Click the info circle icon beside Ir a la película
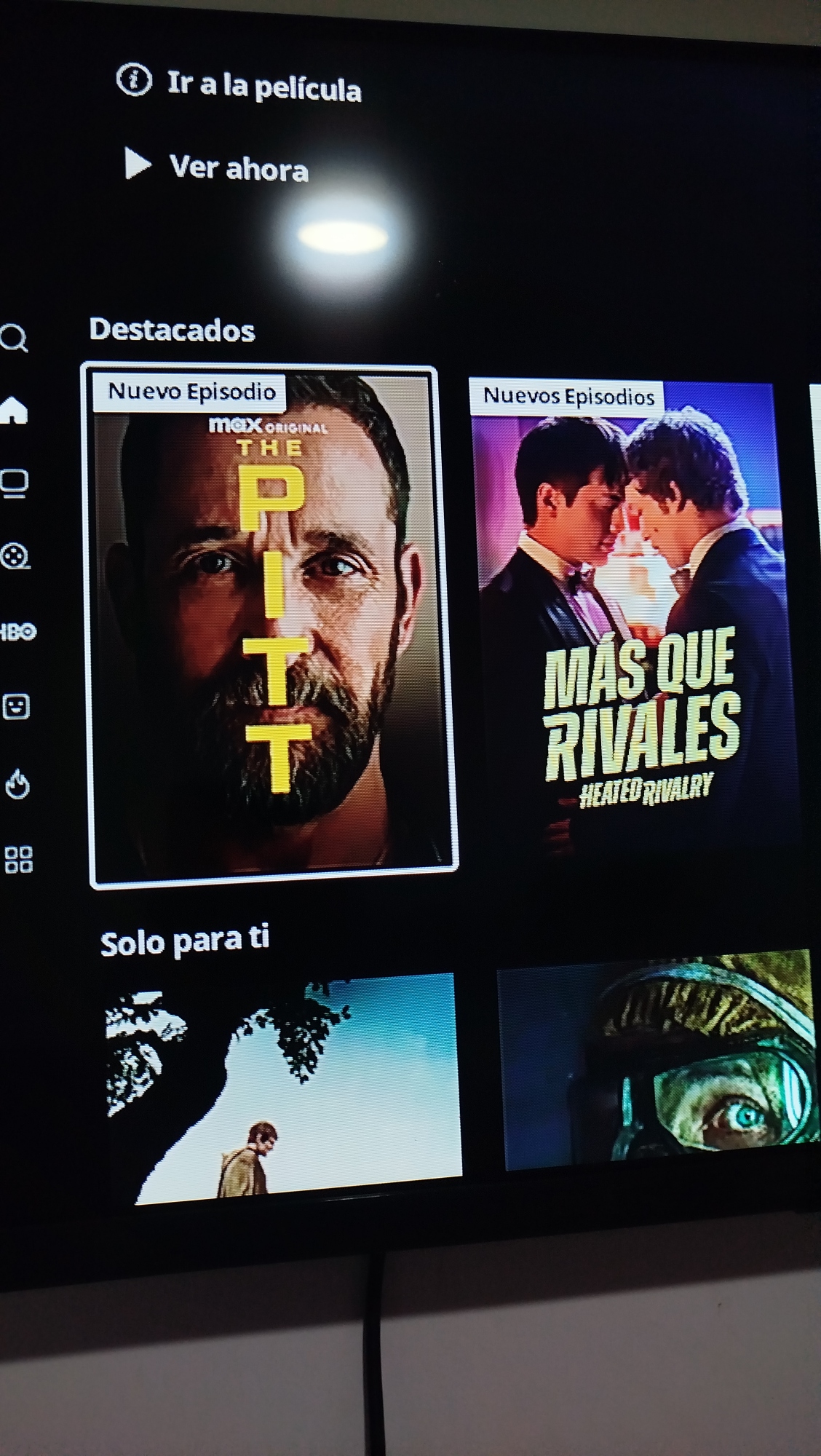The width and height of the screenshot is (821, 1456). pos(134,79)
